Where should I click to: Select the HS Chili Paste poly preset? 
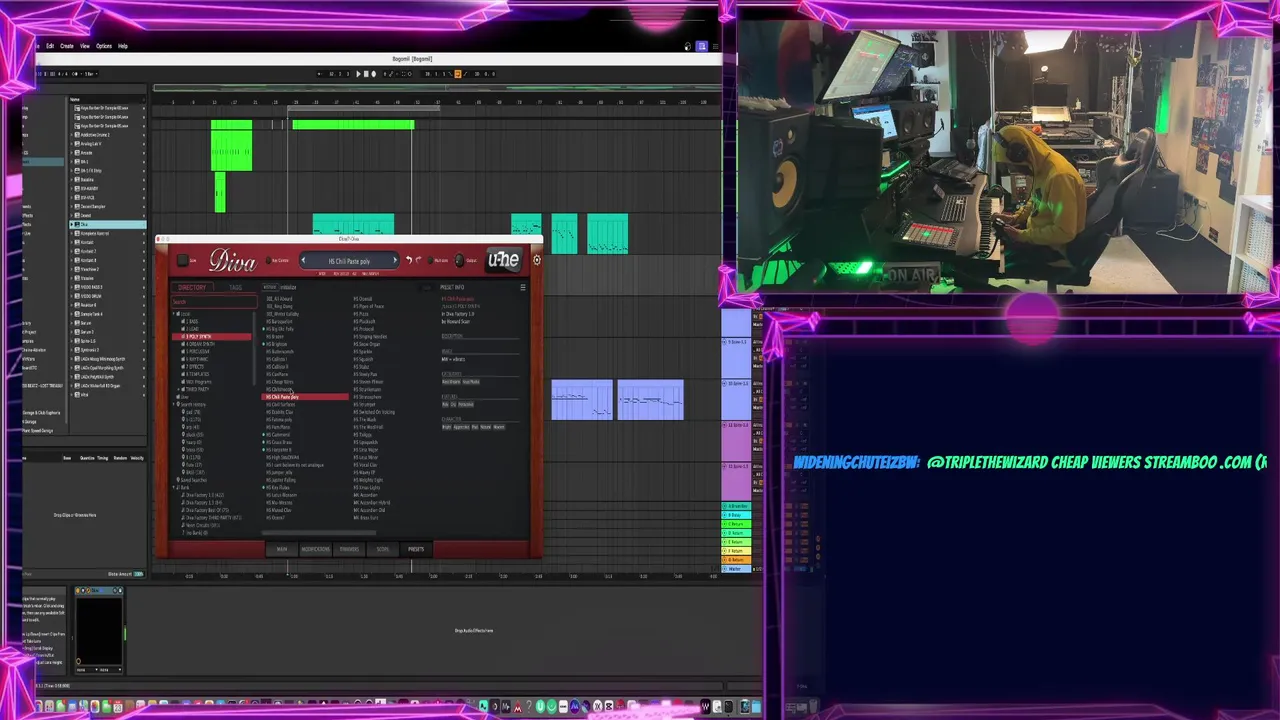(x=305, y=397)
